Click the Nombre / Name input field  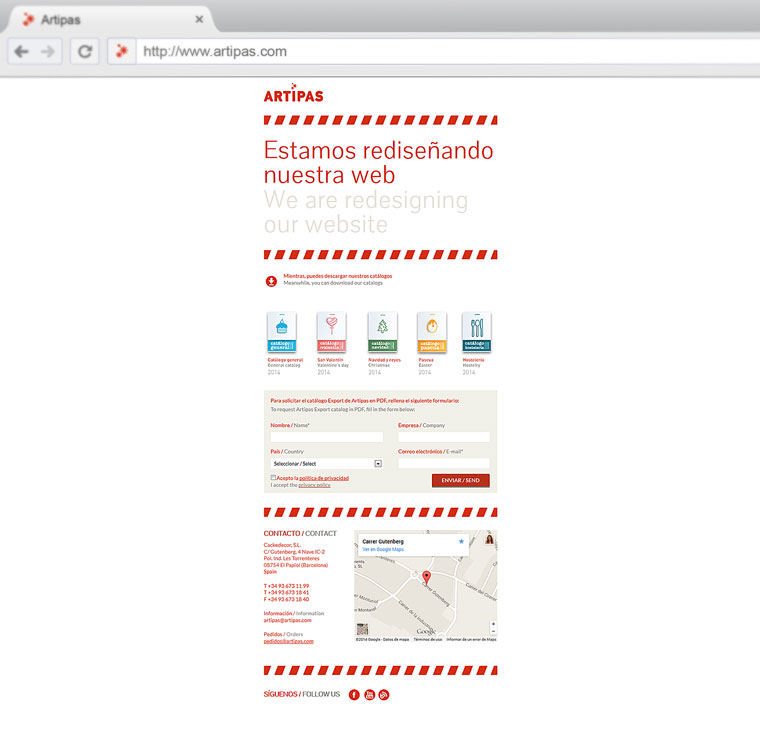[326, 437]
